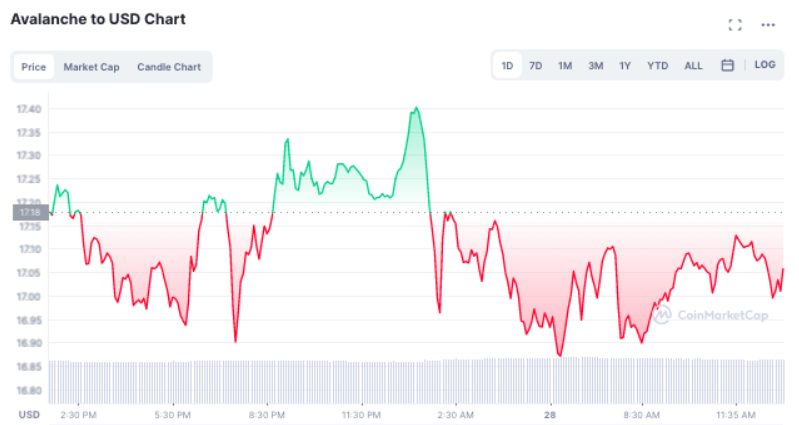Click the 28 date marker on axis

tap(549, 414)
